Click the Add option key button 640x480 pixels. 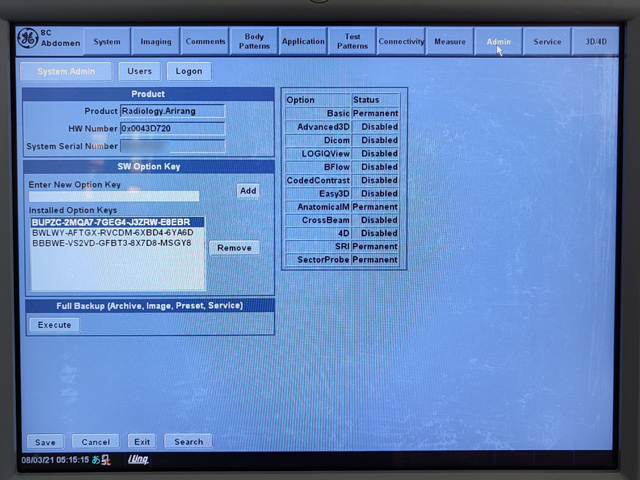(248, 191)
